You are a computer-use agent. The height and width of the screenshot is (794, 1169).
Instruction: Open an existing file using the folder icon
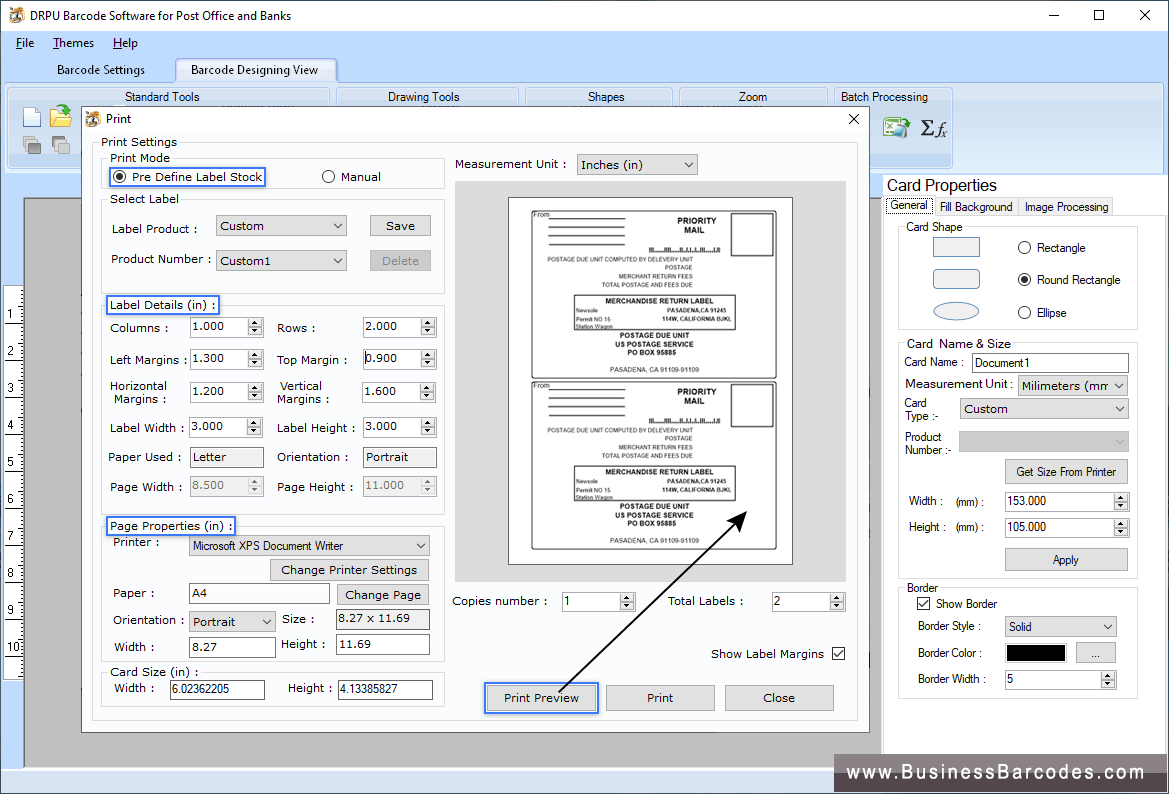pyautogui.click(x=60, y=116)
